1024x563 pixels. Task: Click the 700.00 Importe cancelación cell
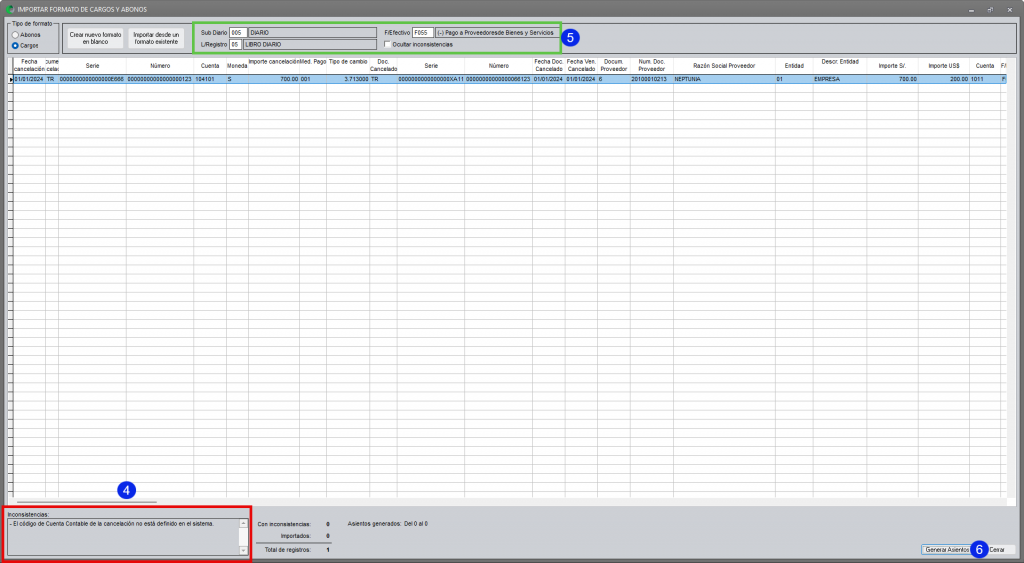click(274, 79)
